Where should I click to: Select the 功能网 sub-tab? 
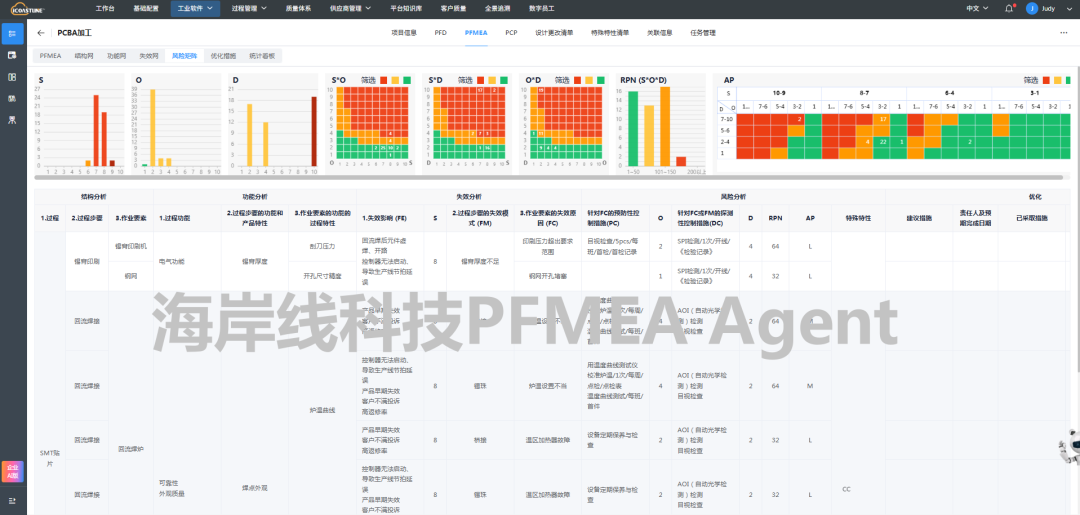[x=116, y=56]
